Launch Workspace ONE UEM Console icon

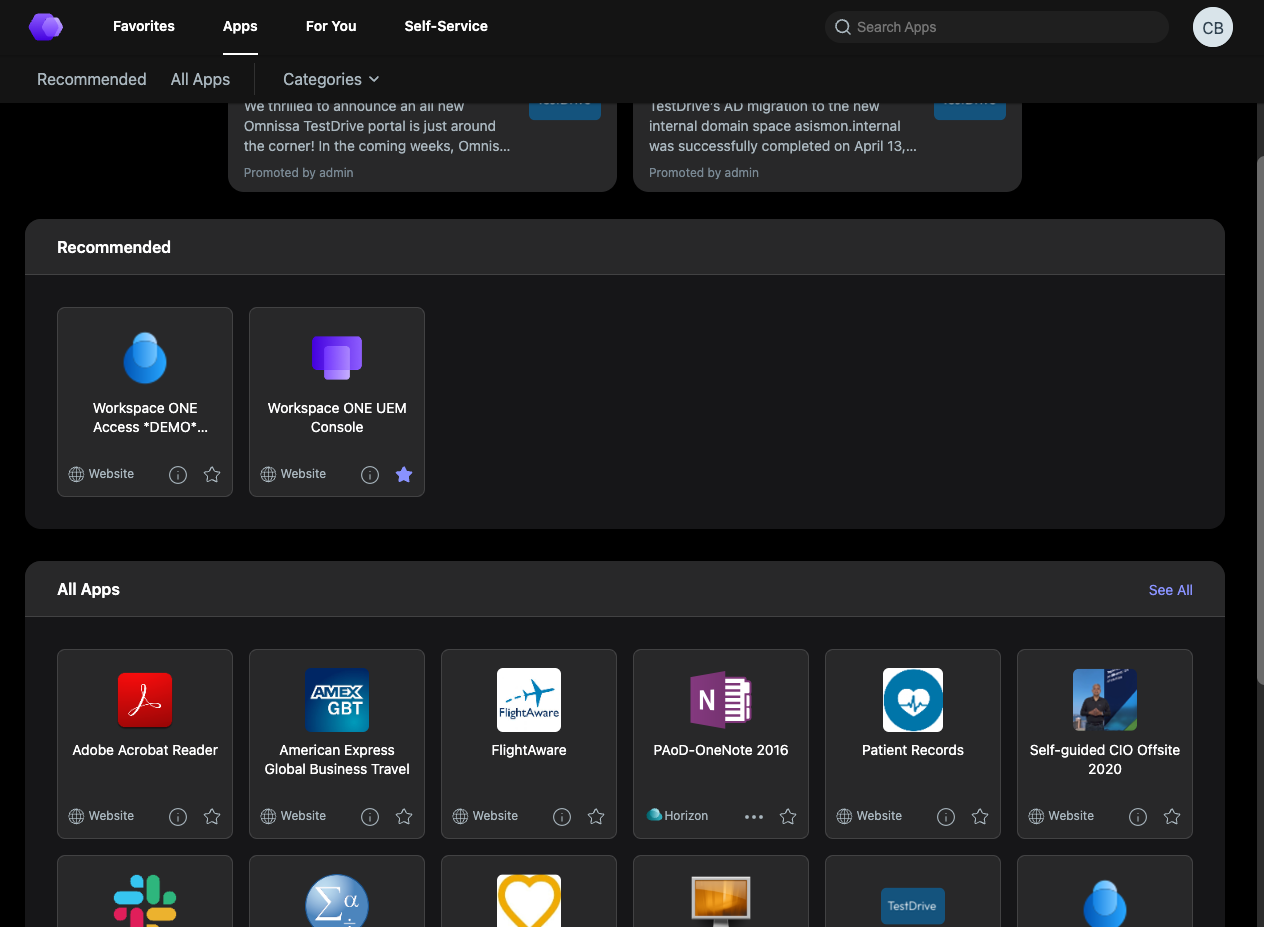(337, 358)
